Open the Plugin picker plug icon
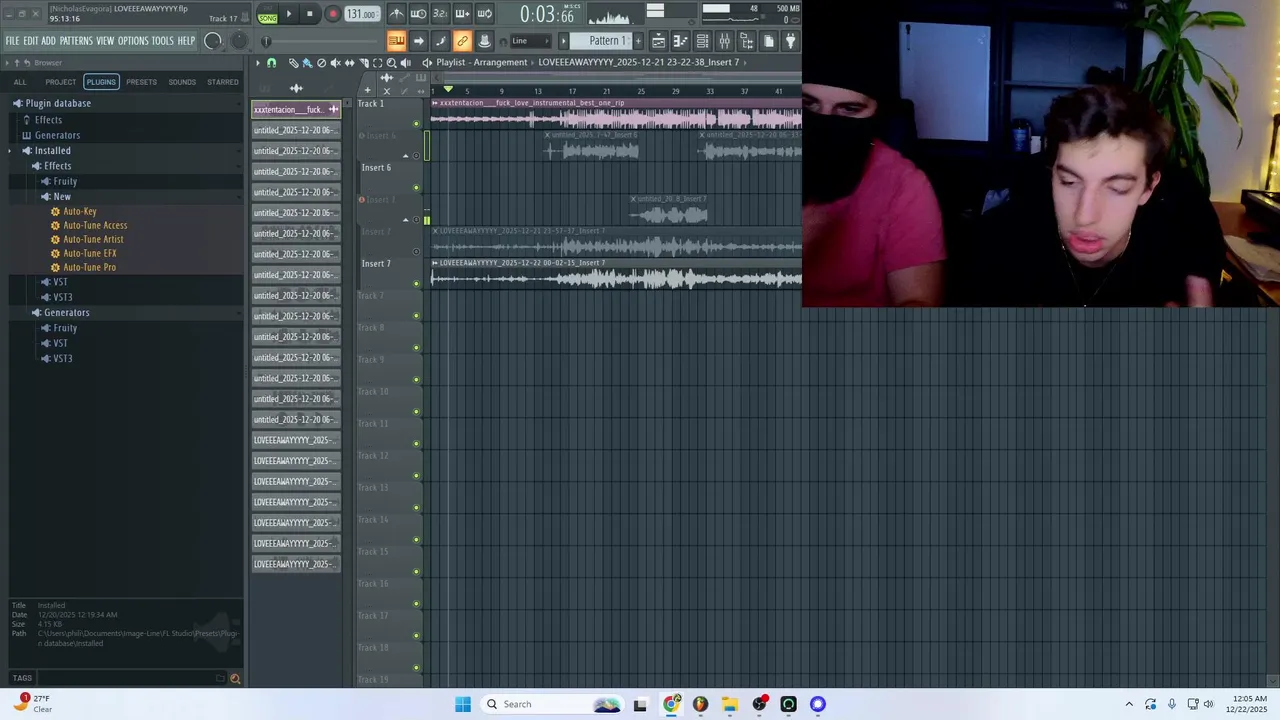The height and width of the screenshot is (720, 1280). coord(790,41)
